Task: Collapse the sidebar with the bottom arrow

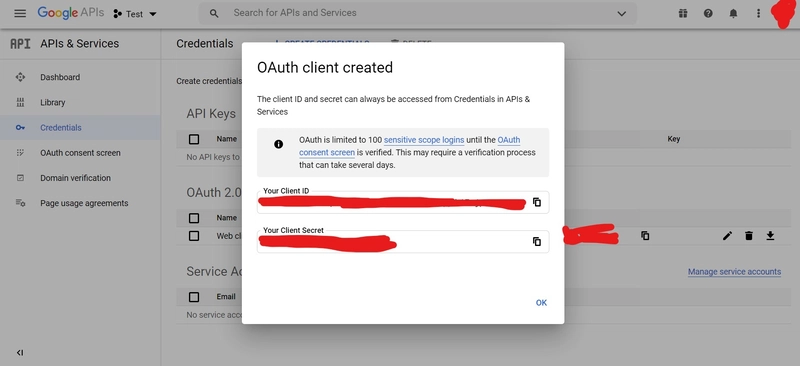Action: (x=20, y=352)
